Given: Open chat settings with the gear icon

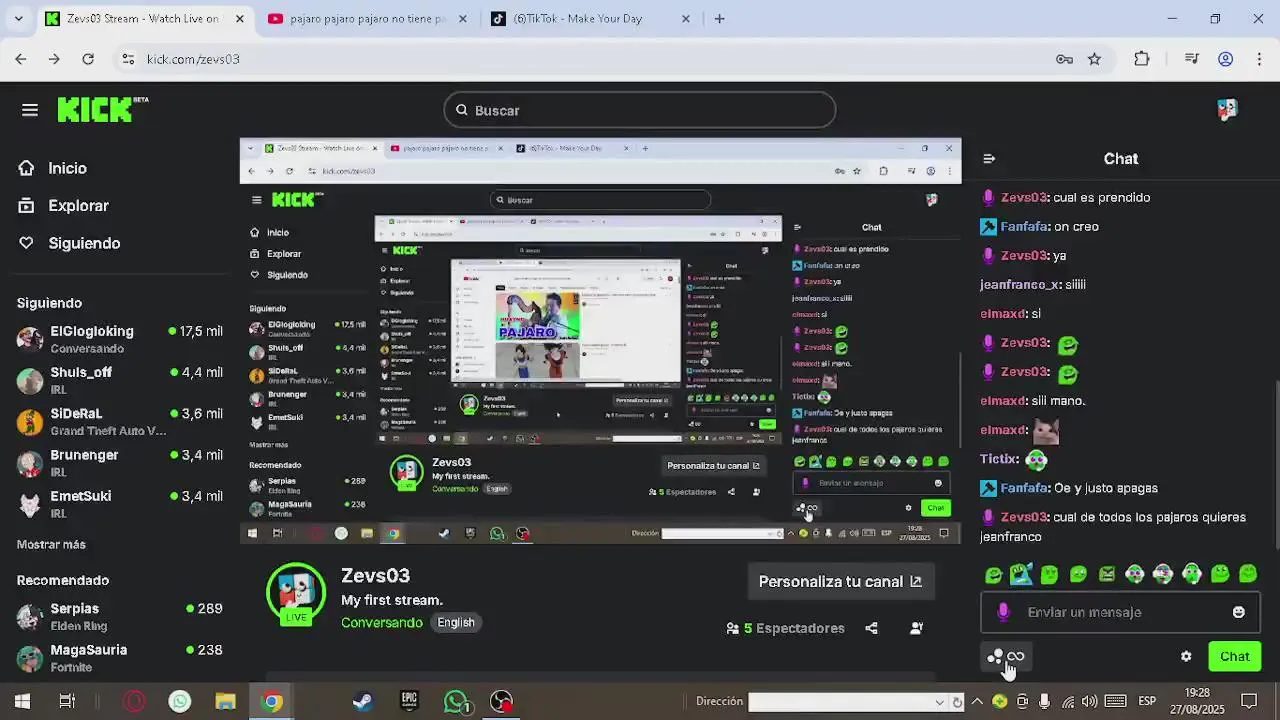Looking at the screenshot, I should [x=1186, y=656].
